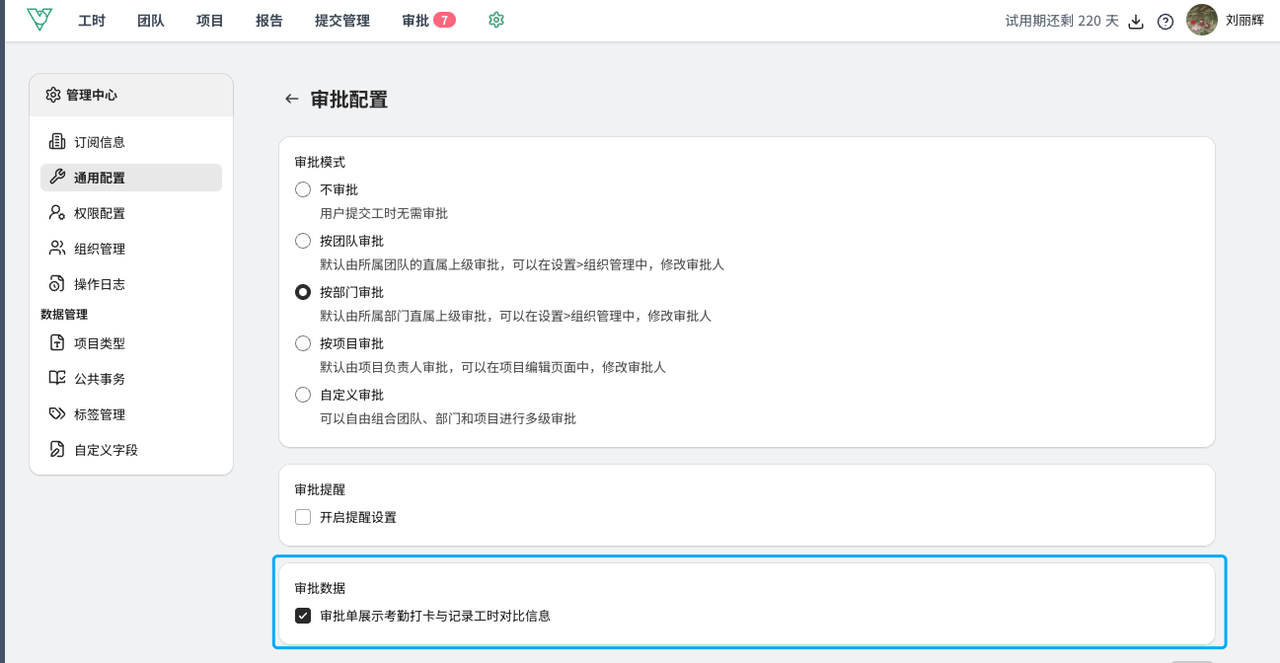Open 订阅信息 in the sidebar
Viewport: 1280px width, 663px height.
pos(99,142)
